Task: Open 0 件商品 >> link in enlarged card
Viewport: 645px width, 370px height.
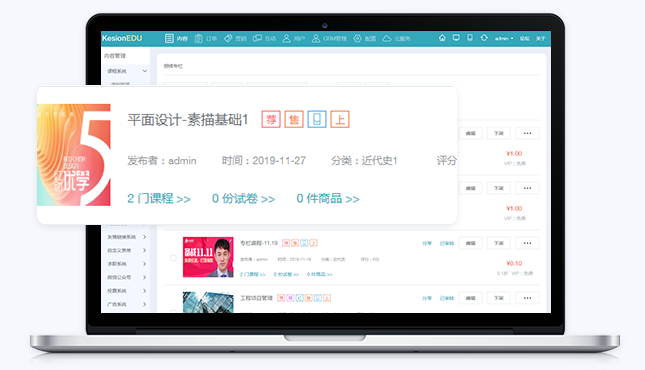Action: tap(328, 199)
